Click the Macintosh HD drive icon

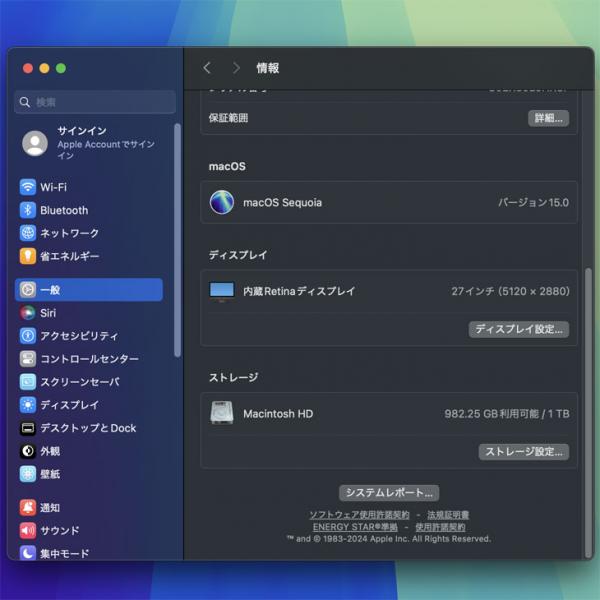221,413
